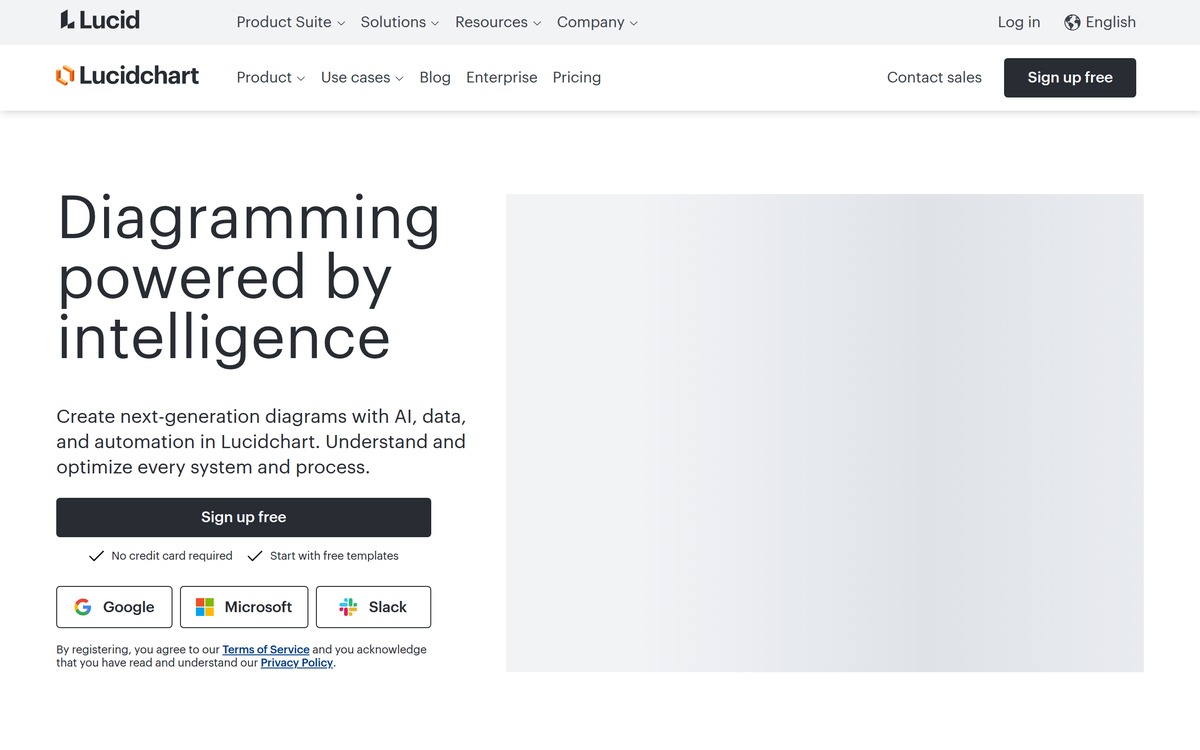Click the wide Sign up free button below the intro
1200x750 pixels.
(x=244, y=517)
